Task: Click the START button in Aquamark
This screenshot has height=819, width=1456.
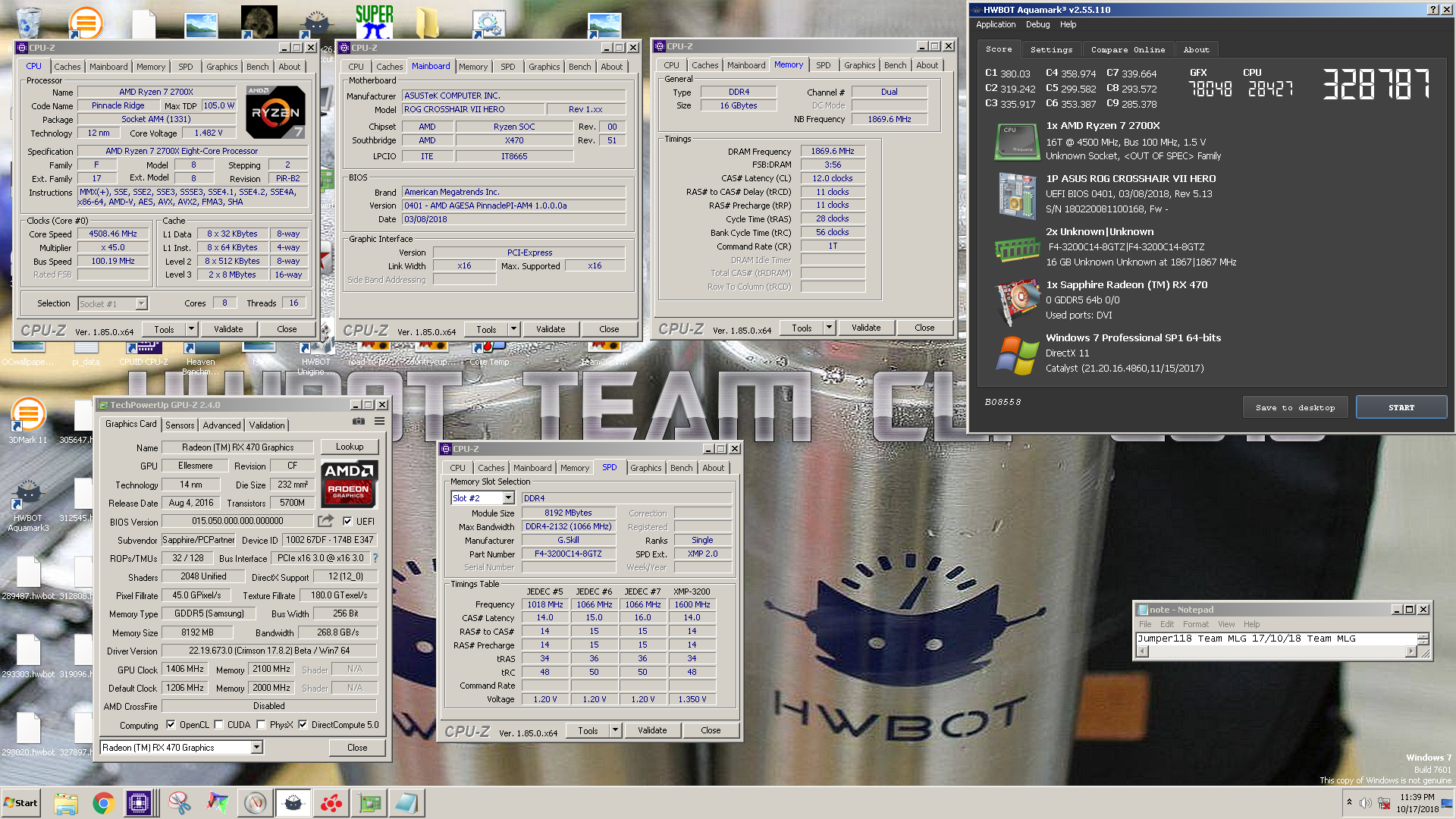Action: pos(1401,407)
